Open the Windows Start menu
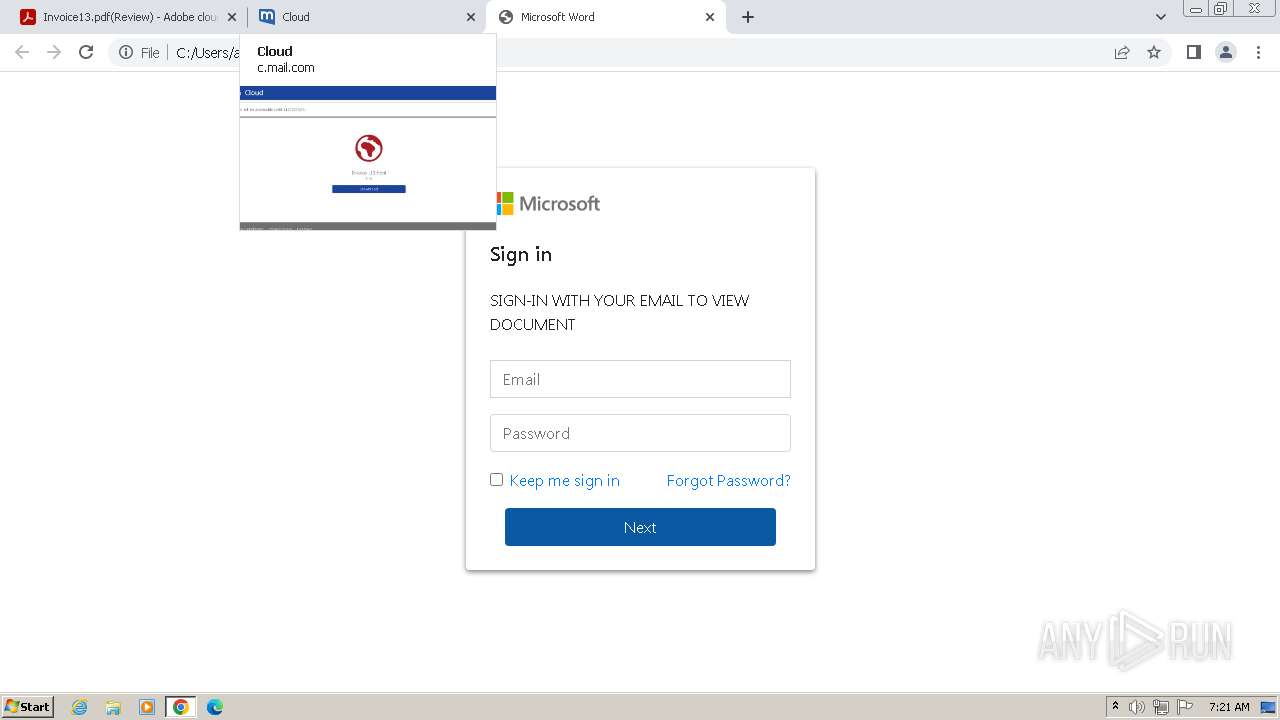Viewport: 1280px width, 720px height. pos(28,706)
